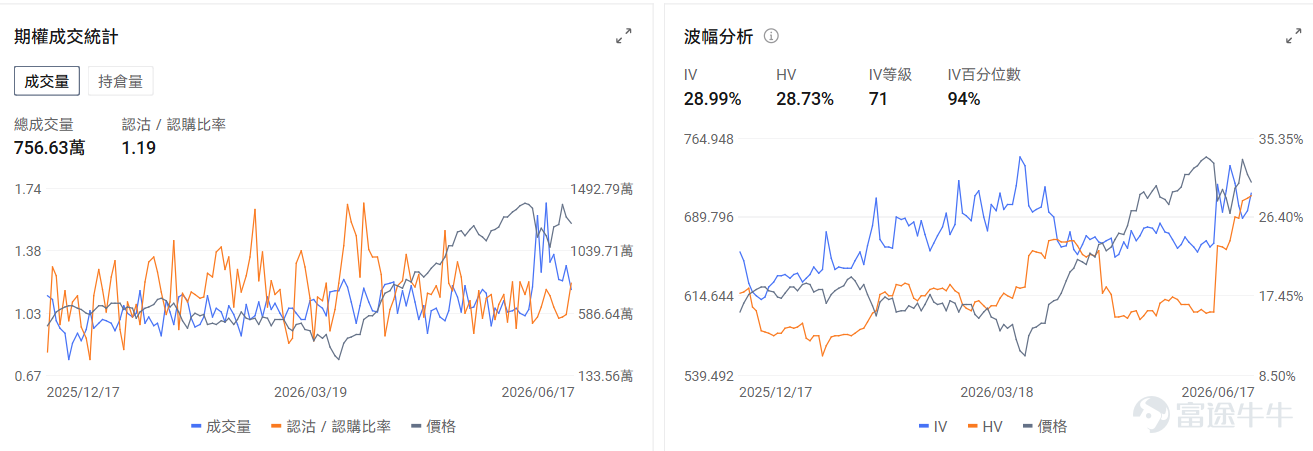Select the 成交量 tab
The height and width of the screenshot is (451, 1313).
47,81
